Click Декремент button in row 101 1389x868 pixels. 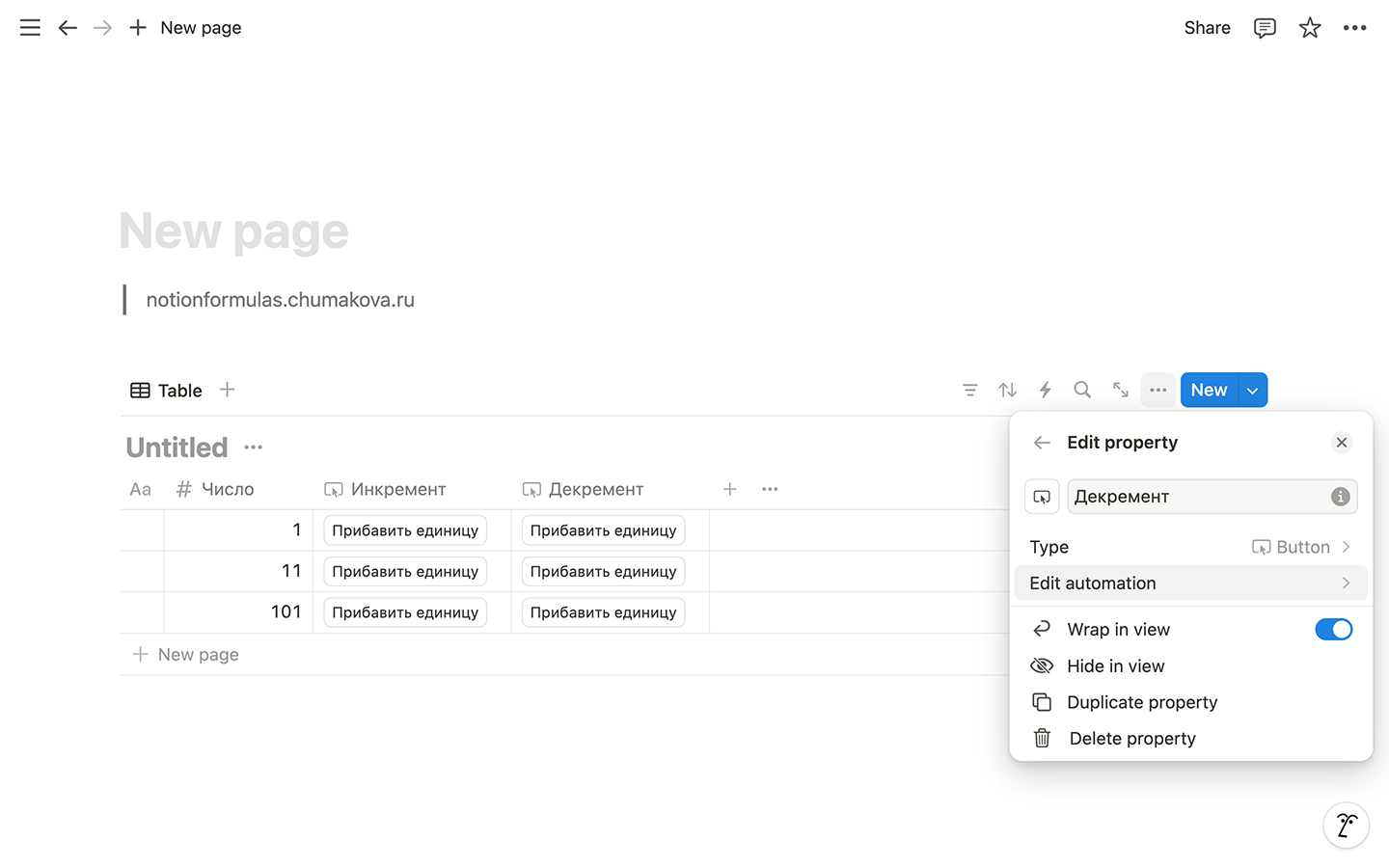(603, 612)
